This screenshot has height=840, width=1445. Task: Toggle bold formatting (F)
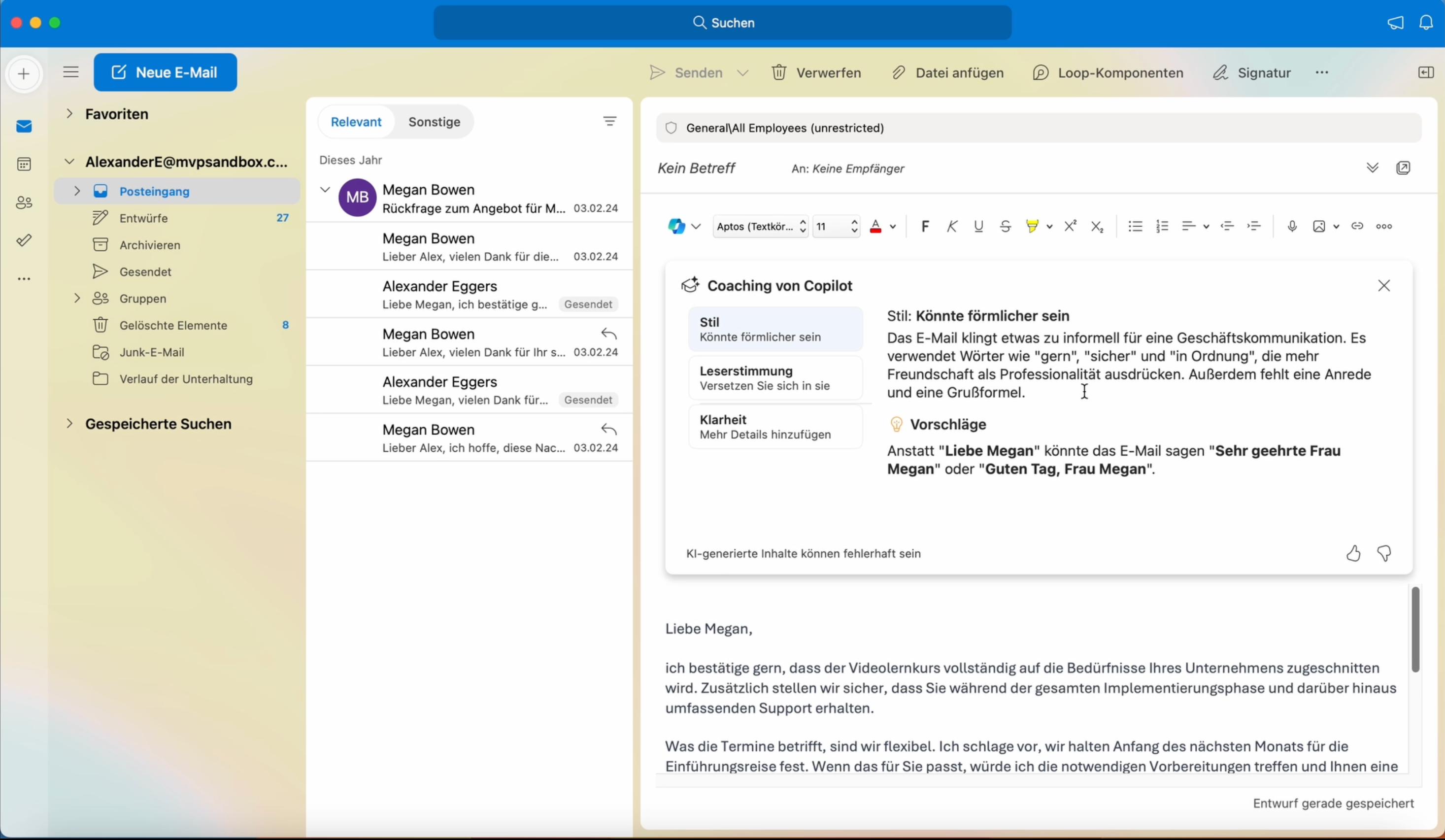point(925,227)
